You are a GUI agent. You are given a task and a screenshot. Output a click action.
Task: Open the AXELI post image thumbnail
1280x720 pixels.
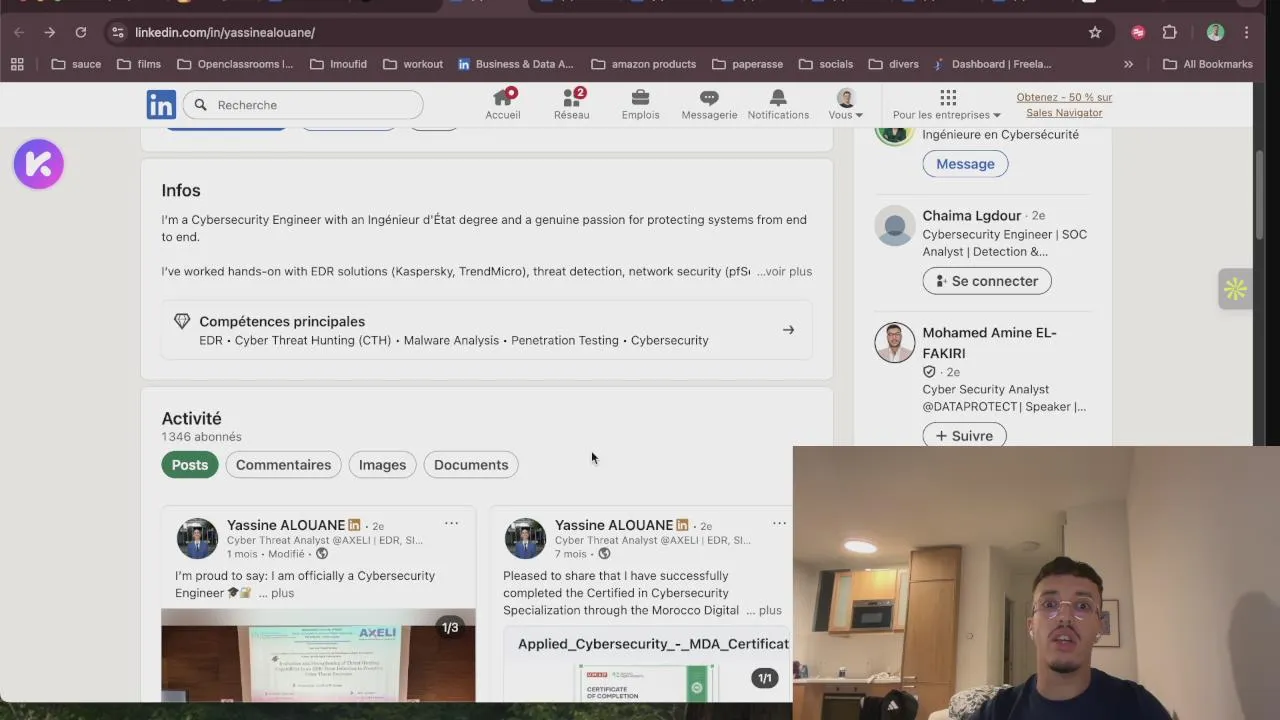(x=318, y=655)
